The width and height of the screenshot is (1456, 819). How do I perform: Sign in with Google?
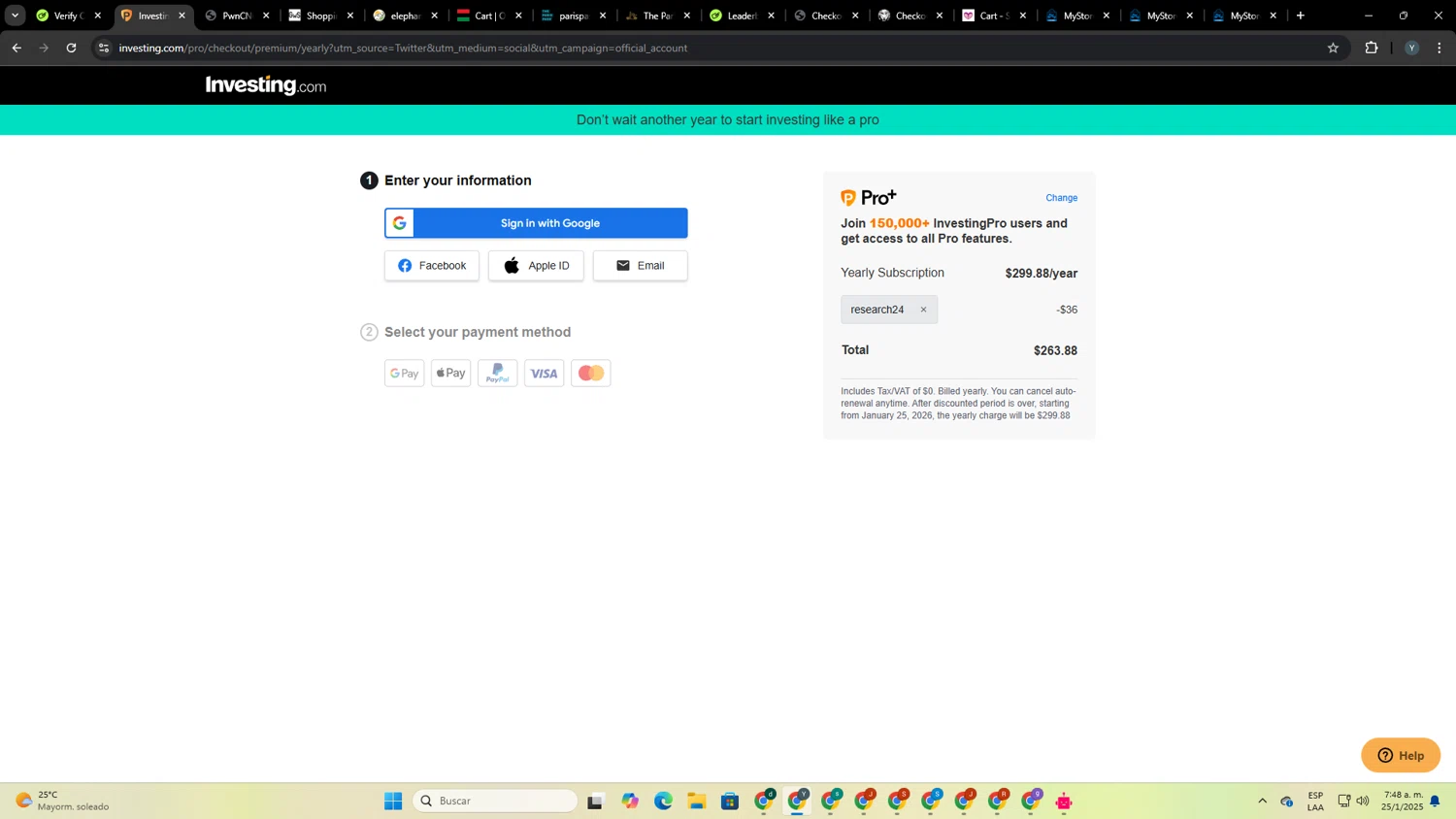click(x=536, y=223)
